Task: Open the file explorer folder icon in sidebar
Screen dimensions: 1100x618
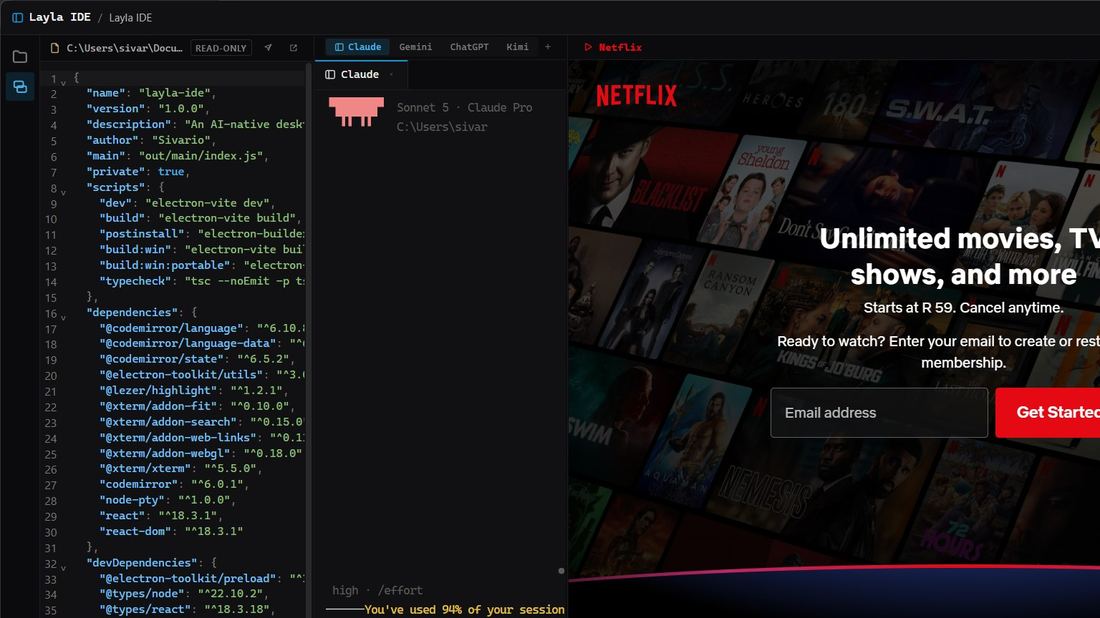Action: tap(20, 57)
